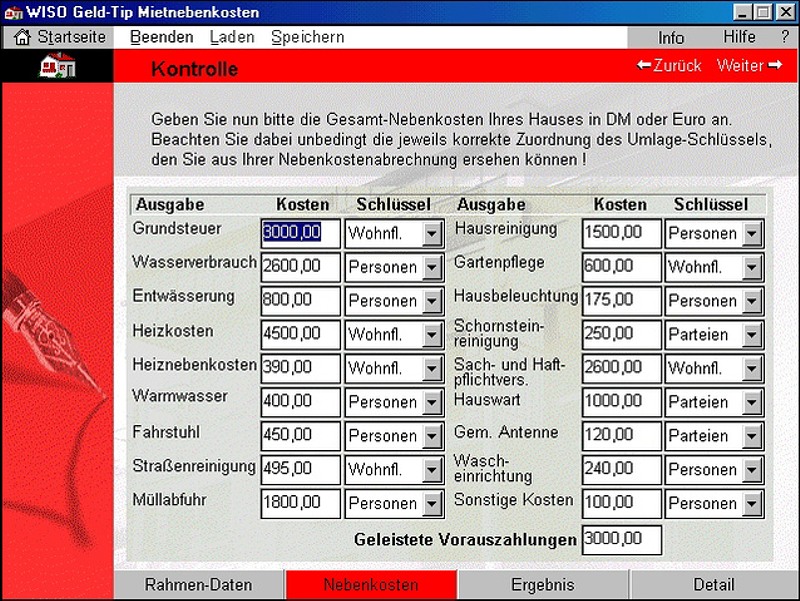This screenshot has height=601, width=800.
Task: Open the Detail tab
Action: [x=714, y=585]
